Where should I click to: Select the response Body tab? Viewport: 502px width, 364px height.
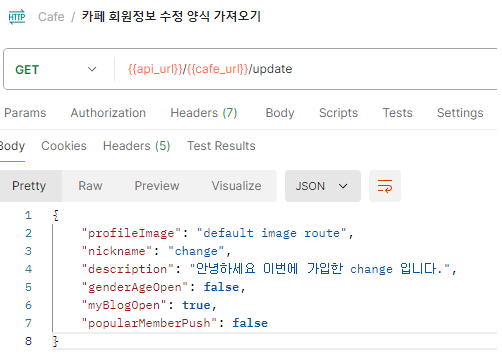[12, 146]
